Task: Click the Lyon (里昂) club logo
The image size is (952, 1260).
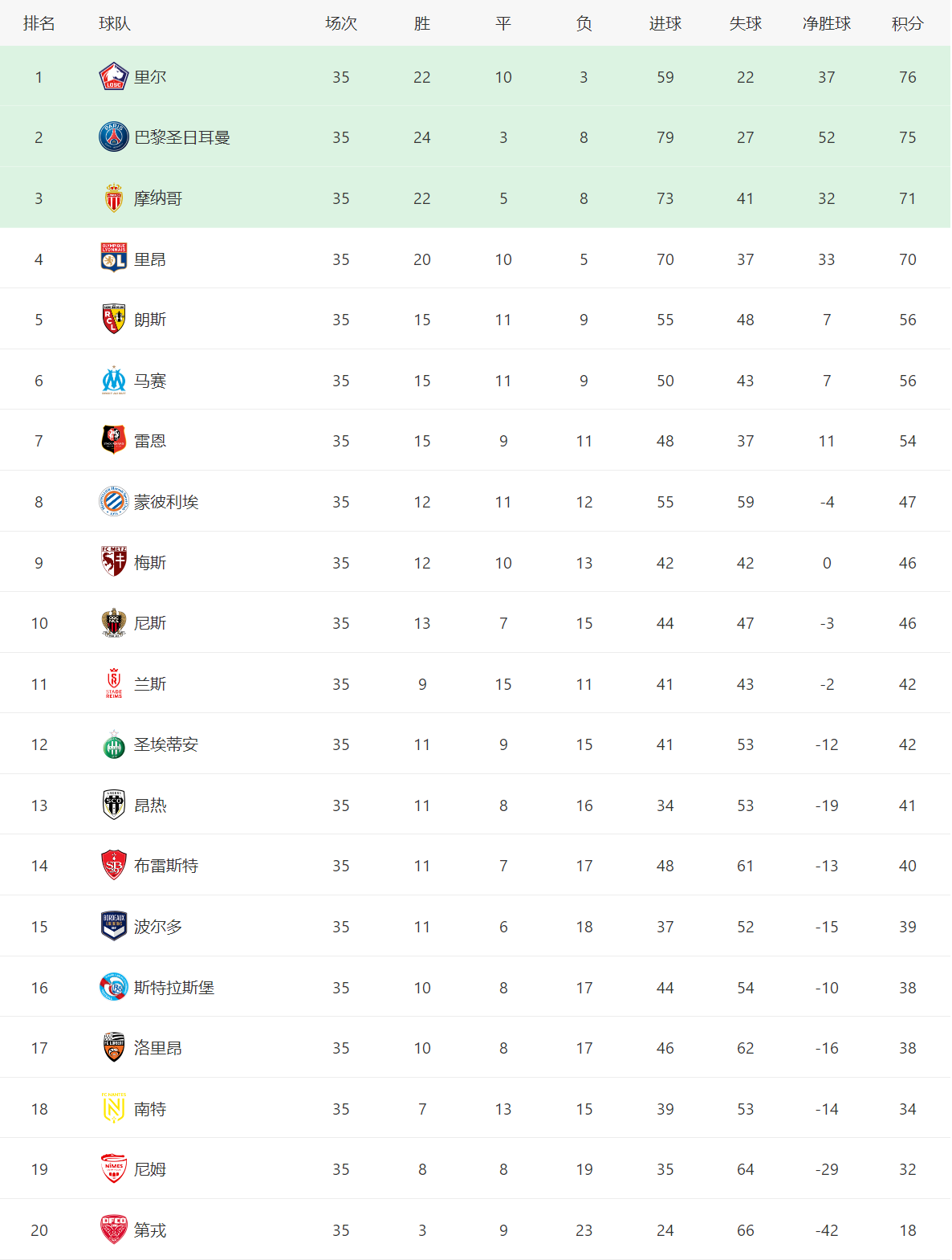Action: coord(113,259)
